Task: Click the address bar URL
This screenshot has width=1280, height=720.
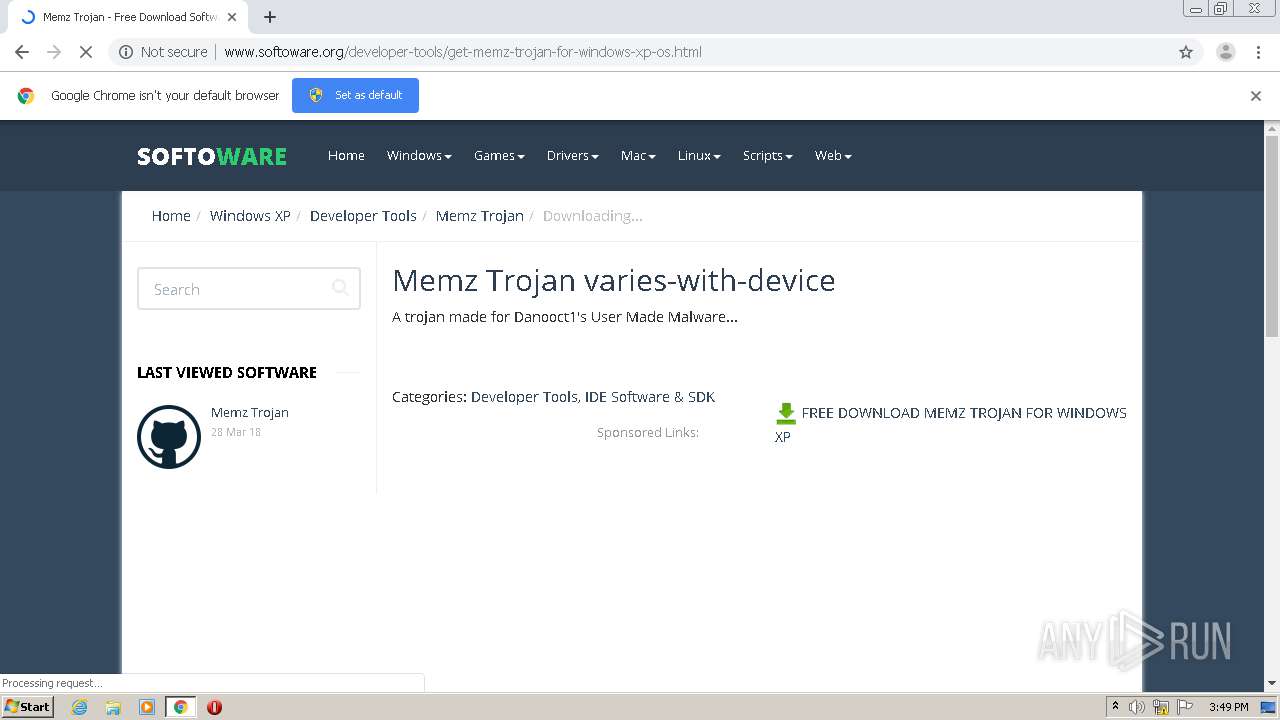Action: pos(463,52)
